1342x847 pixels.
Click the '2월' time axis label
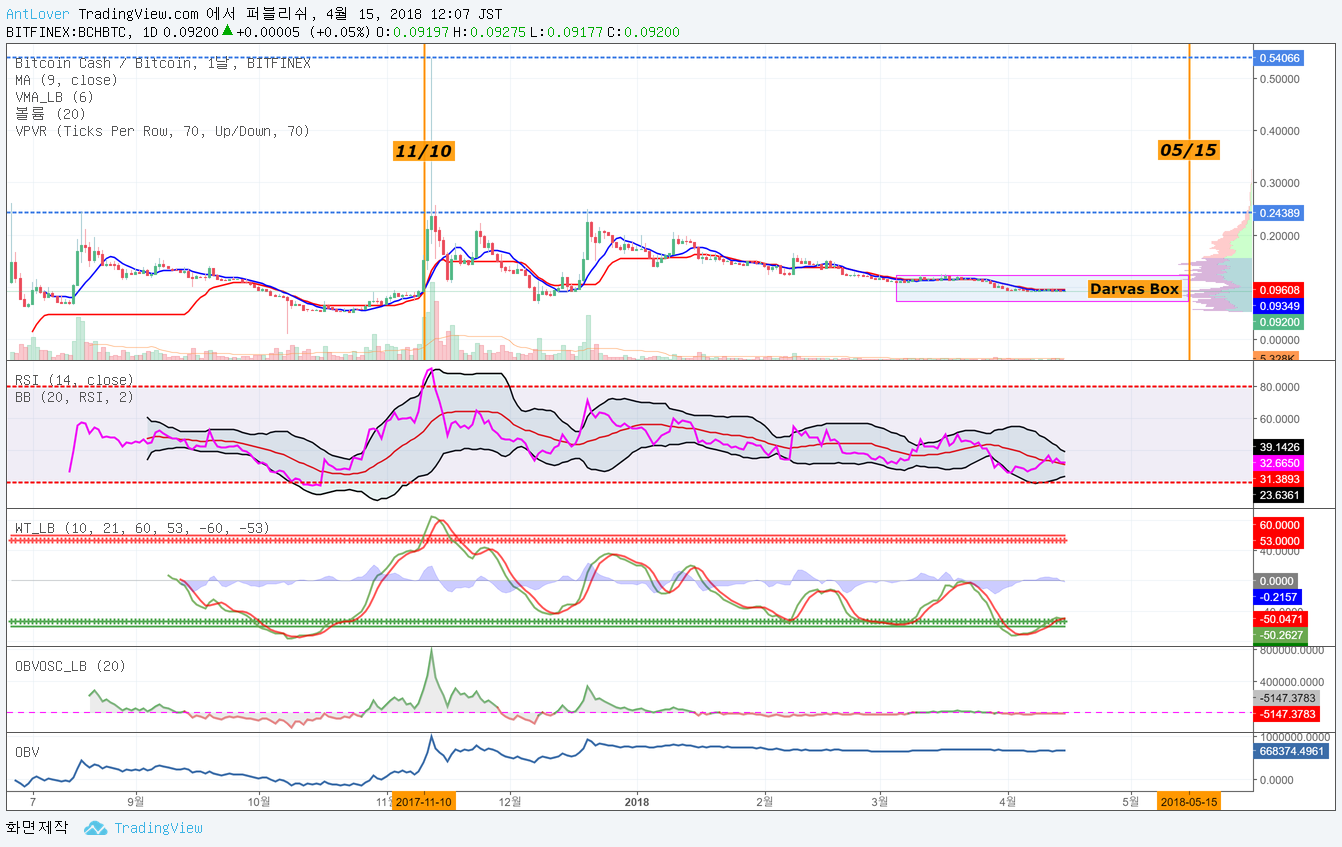(765, 802)
